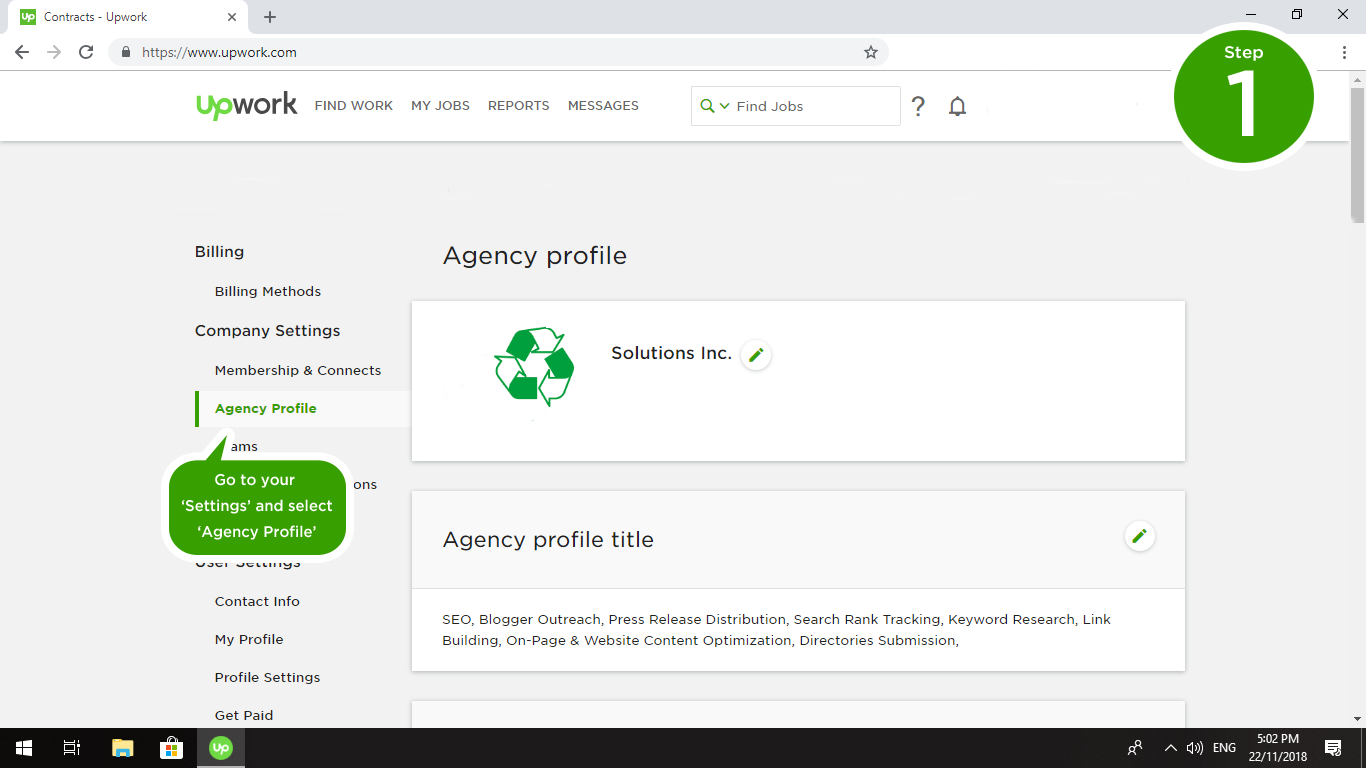This screenshot has height=768, width=1366.
Task: Click the Upwork logo
Action: pyautogui.click(x=246, y=105)
